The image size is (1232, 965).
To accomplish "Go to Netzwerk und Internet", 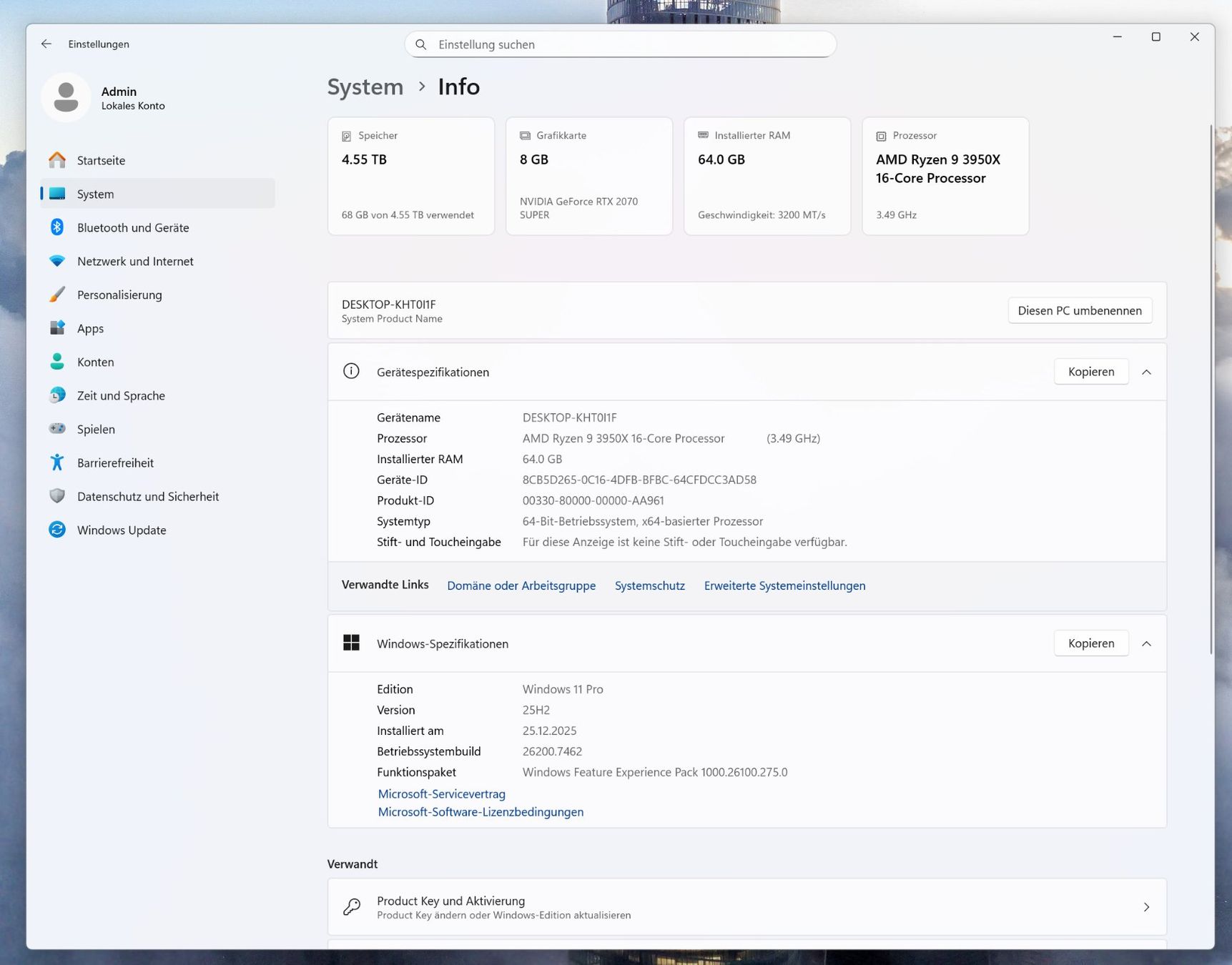I will click(x=157, y=261).
